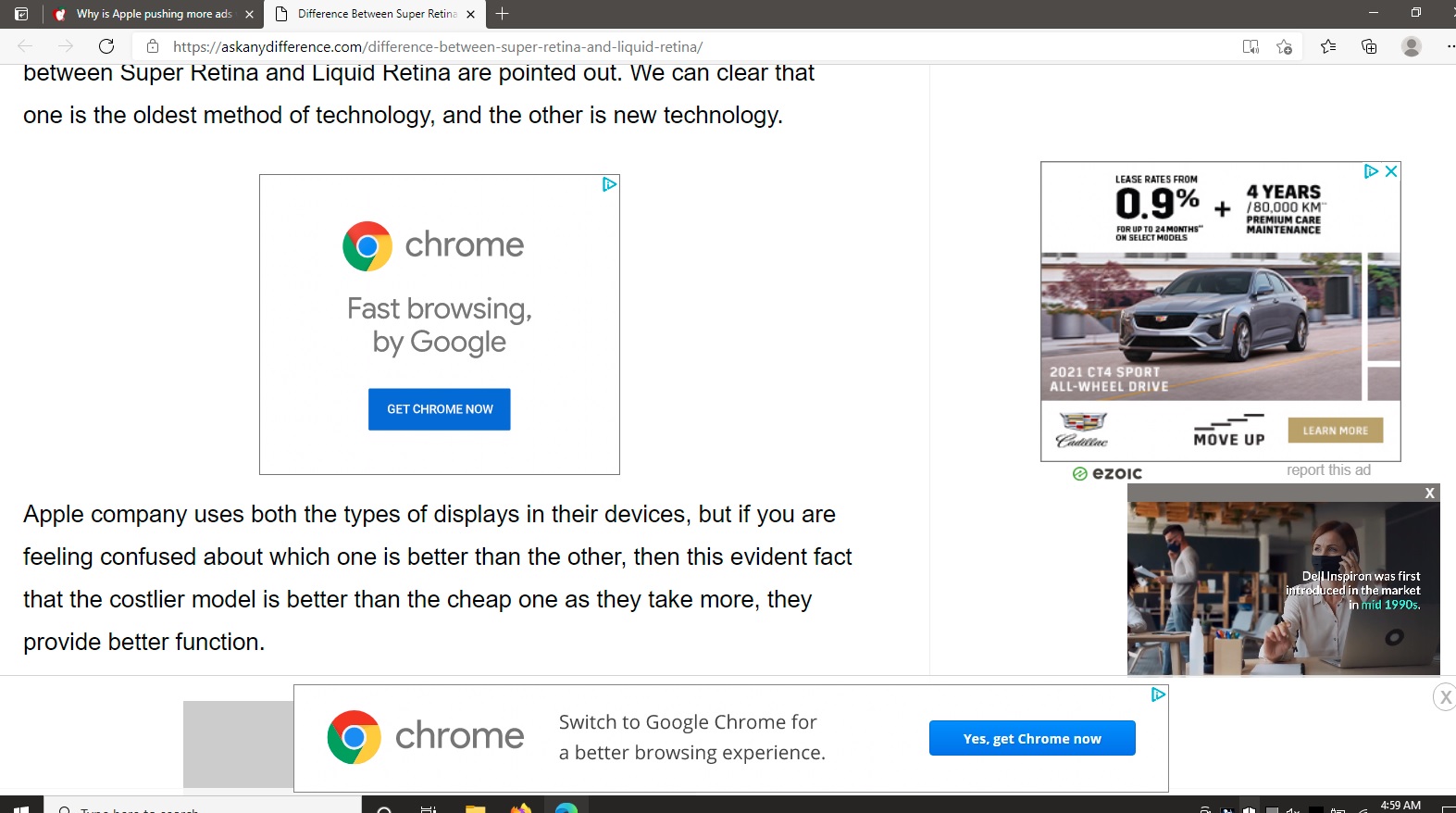Click AdChoices icon on bottom Chrome banner
1456x813 pixels.
pyautogui.click(x=1158, y=694)
